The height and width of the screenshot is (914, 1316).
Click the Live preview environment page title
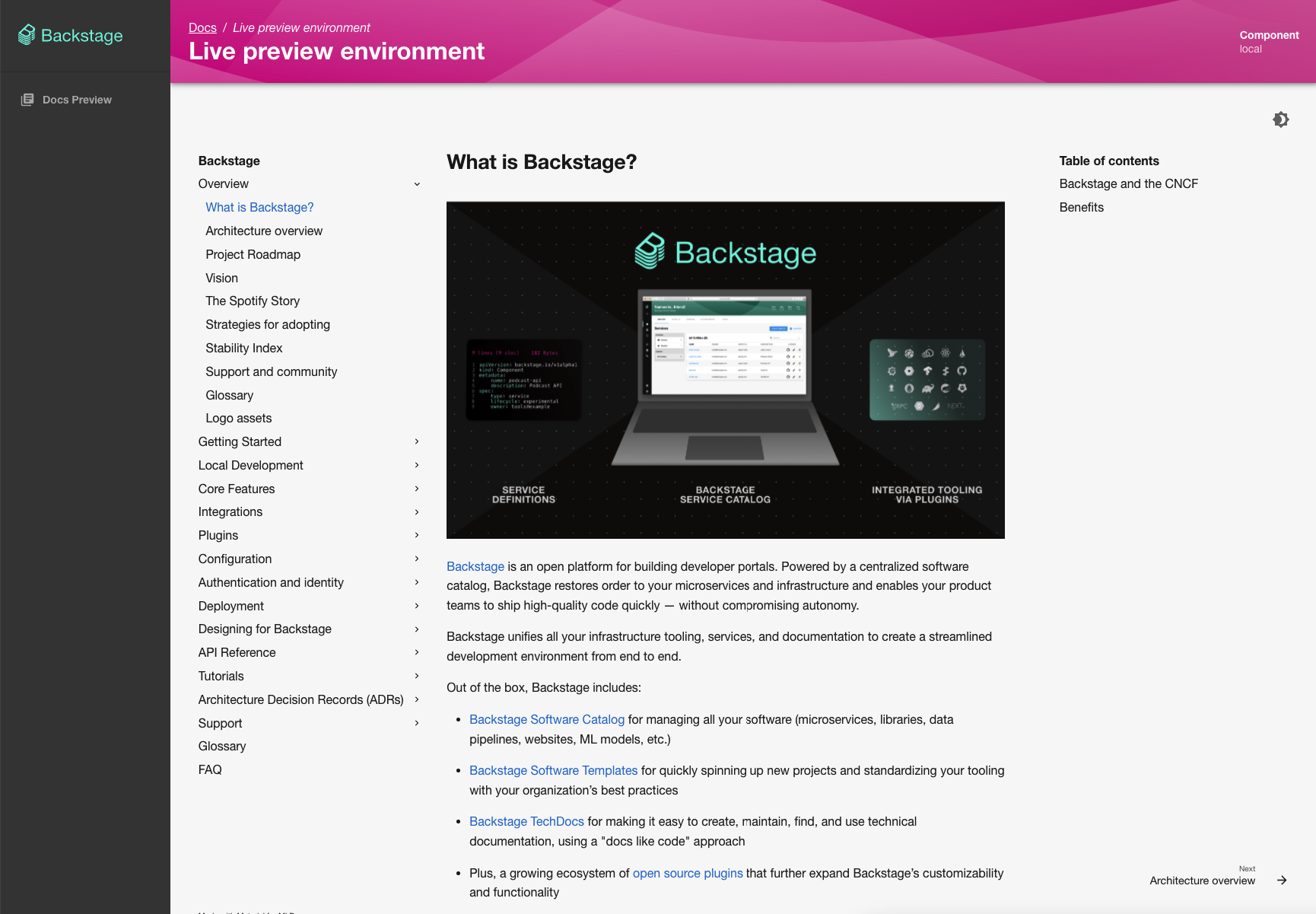click(x=337, y=52)
